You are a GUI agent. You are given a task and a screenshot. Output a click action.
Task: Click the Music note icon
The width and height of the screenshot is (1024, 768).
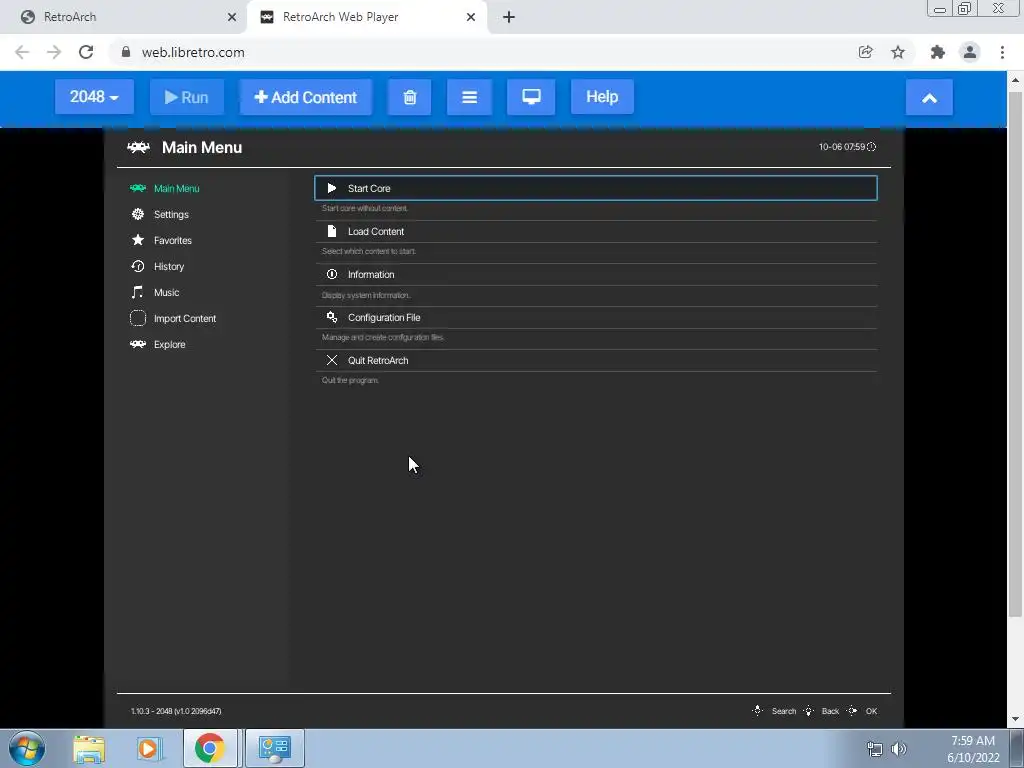(x=137, y=292)
